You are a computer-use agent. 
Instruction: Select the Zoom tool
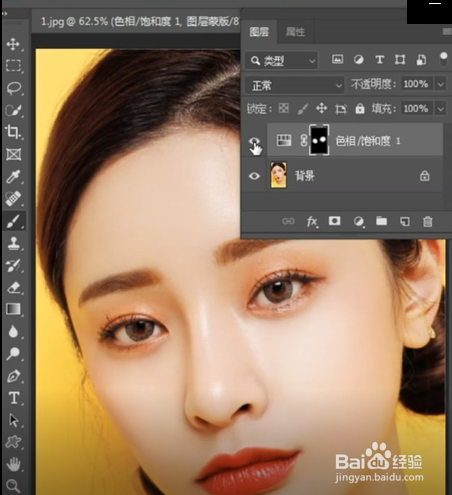13,486
